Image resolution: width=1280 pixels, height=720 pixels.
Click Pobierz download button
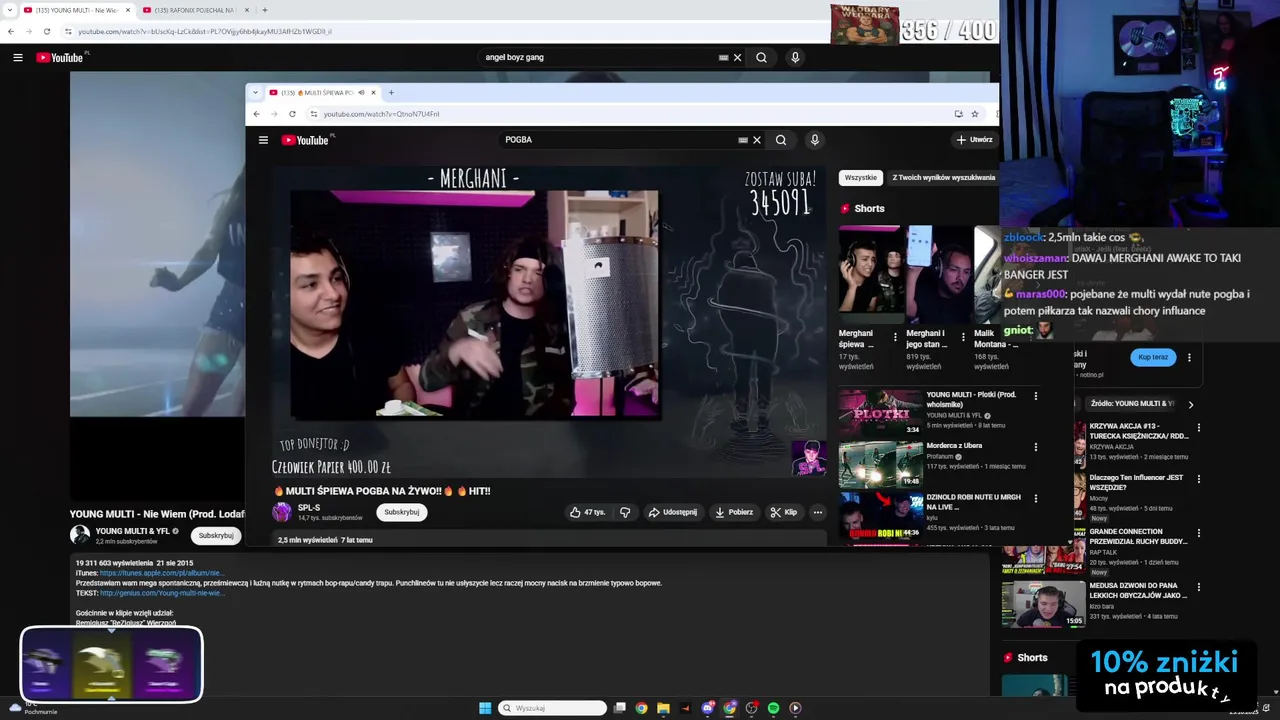point(734,512)
